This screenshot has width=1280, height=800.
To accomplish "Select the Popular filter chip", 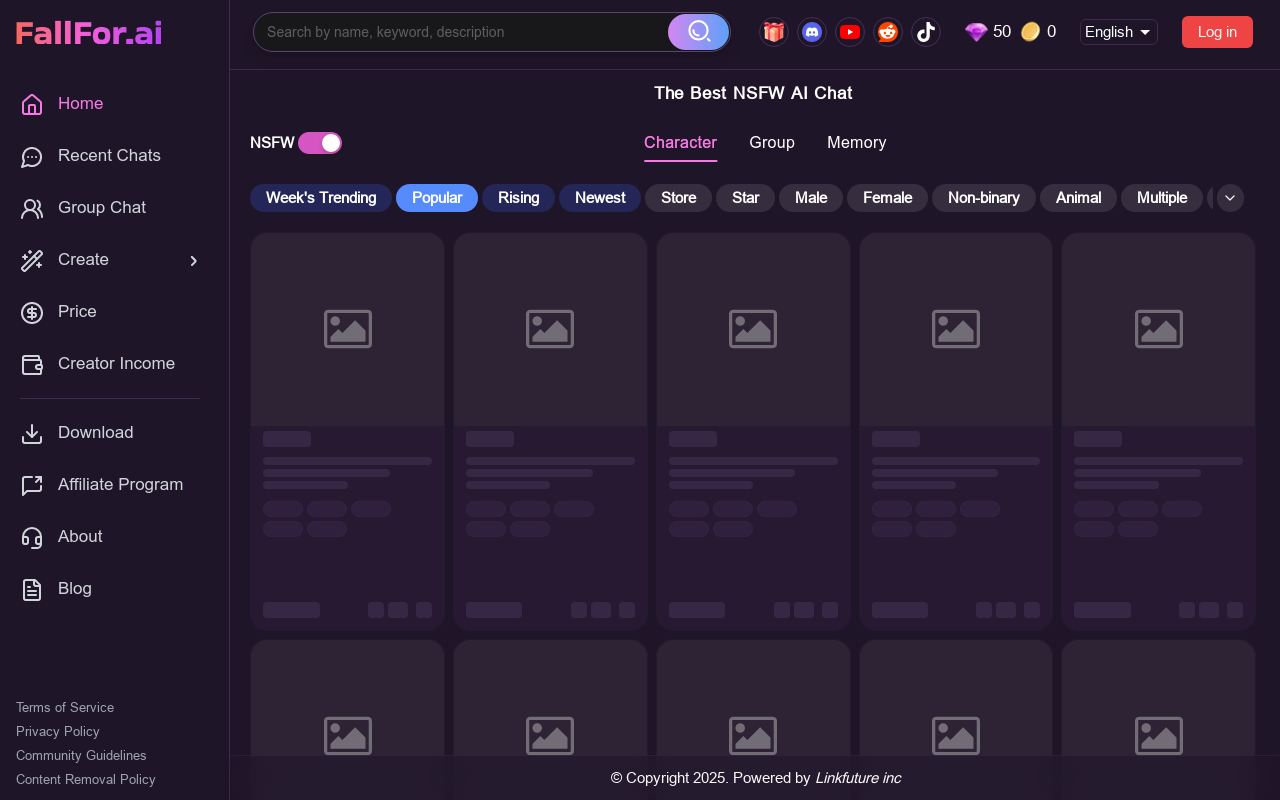I will pyautogui.click(x=437, y=198).
